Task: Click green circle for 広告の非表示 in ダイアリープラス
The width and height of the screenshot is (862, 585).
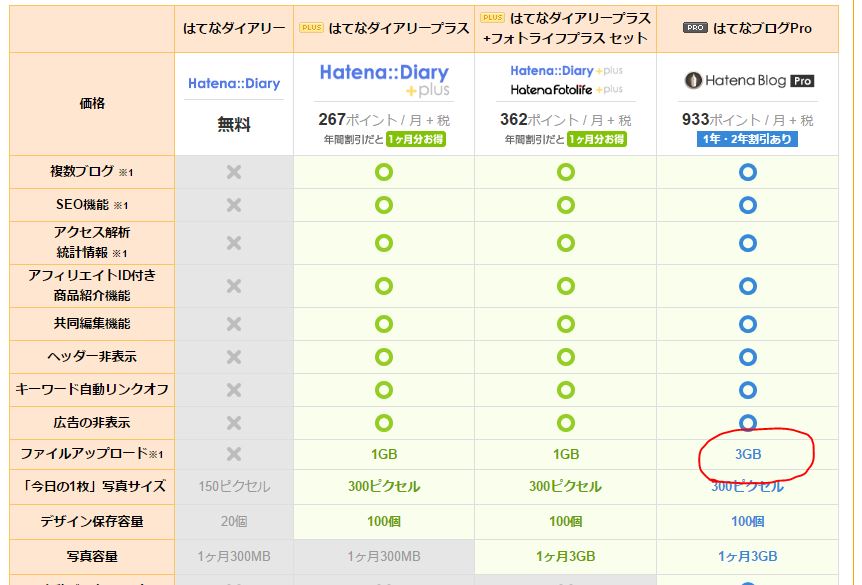Action: [x=384, y=423]
